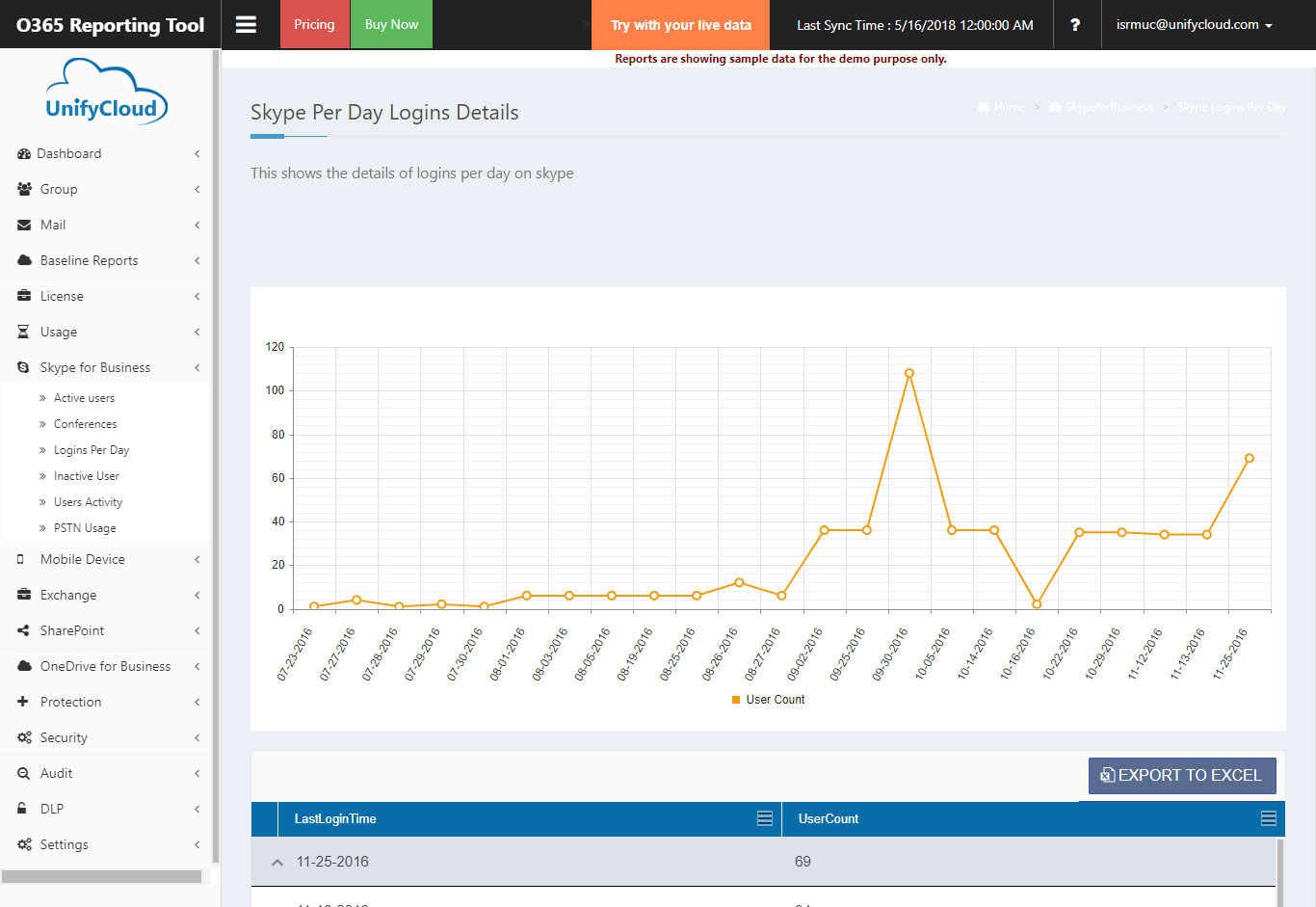Click the UnifyCloud logo

[106, 93]
